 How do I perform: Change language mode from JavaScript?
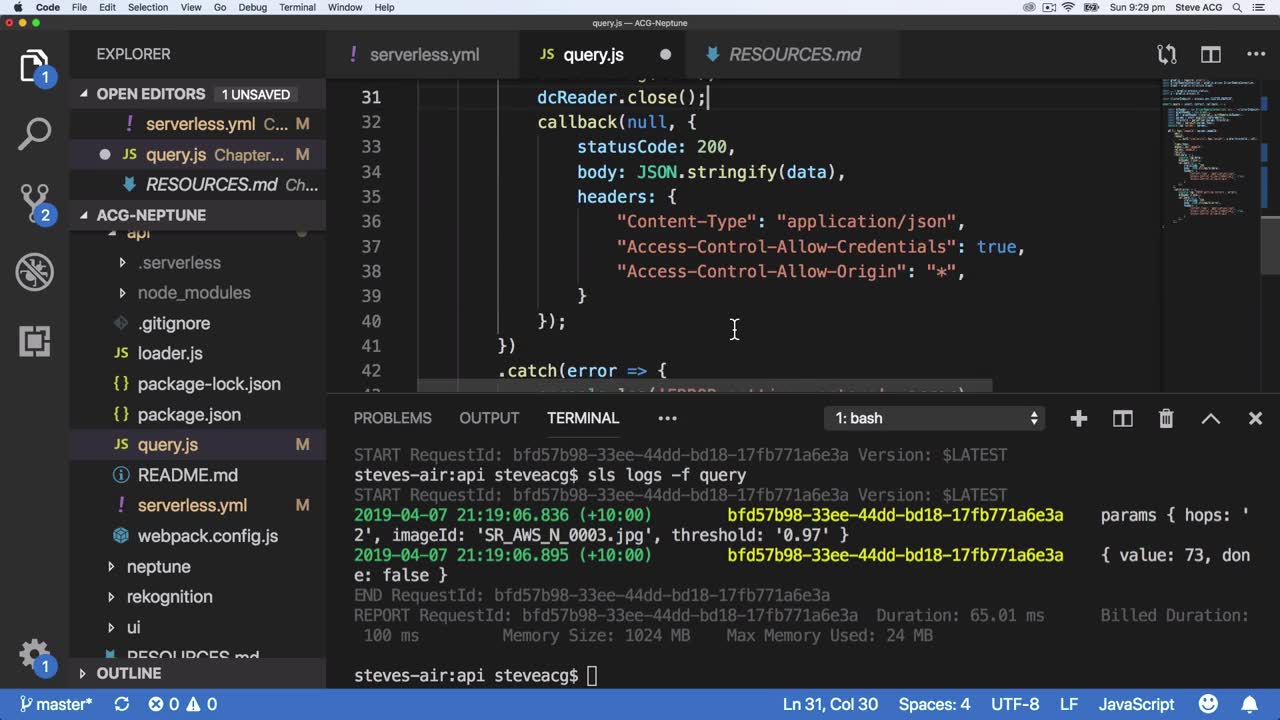[1136, 705]
